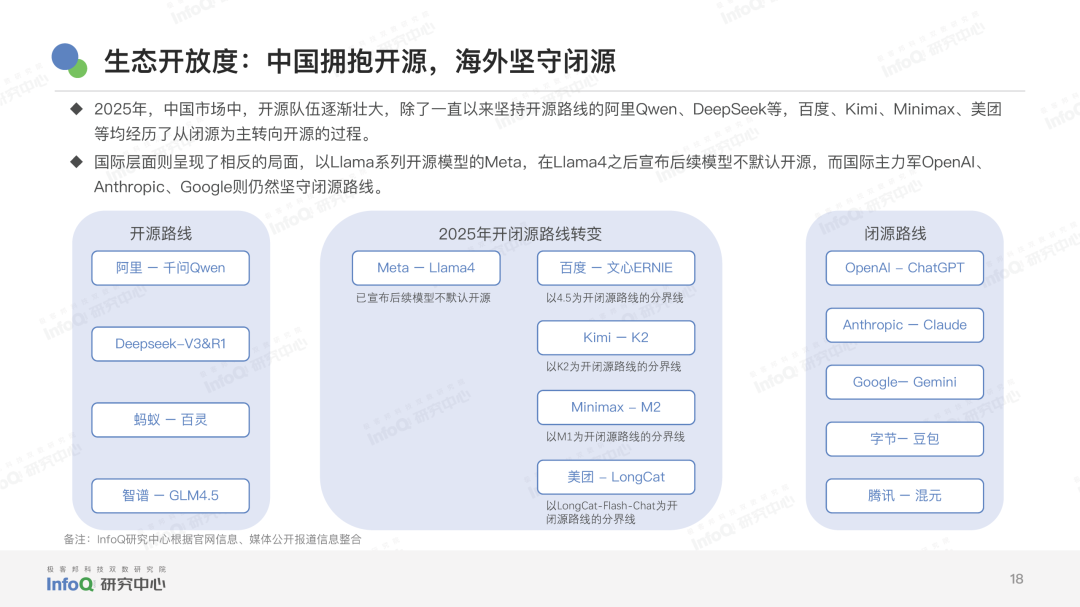Click the InfoQ 研究中心 logo in the footer
The image size is (1080, 607).
click(106, 584)
